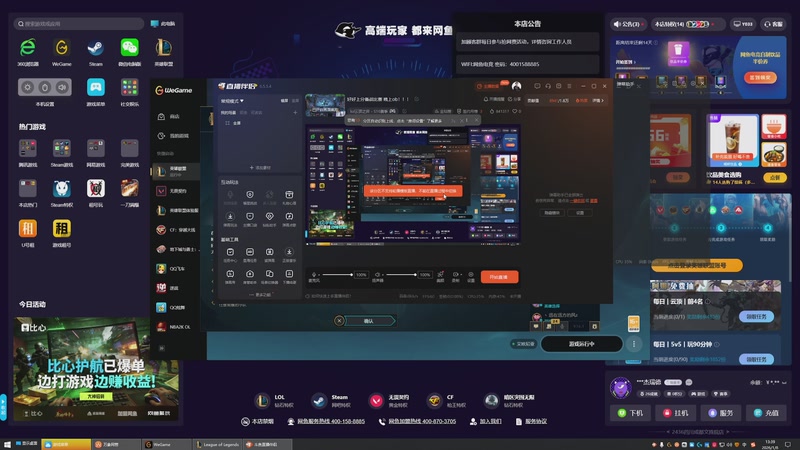Open League of Legends icon in top row
This screenshot has width=800, height=450.
[163, 48]
